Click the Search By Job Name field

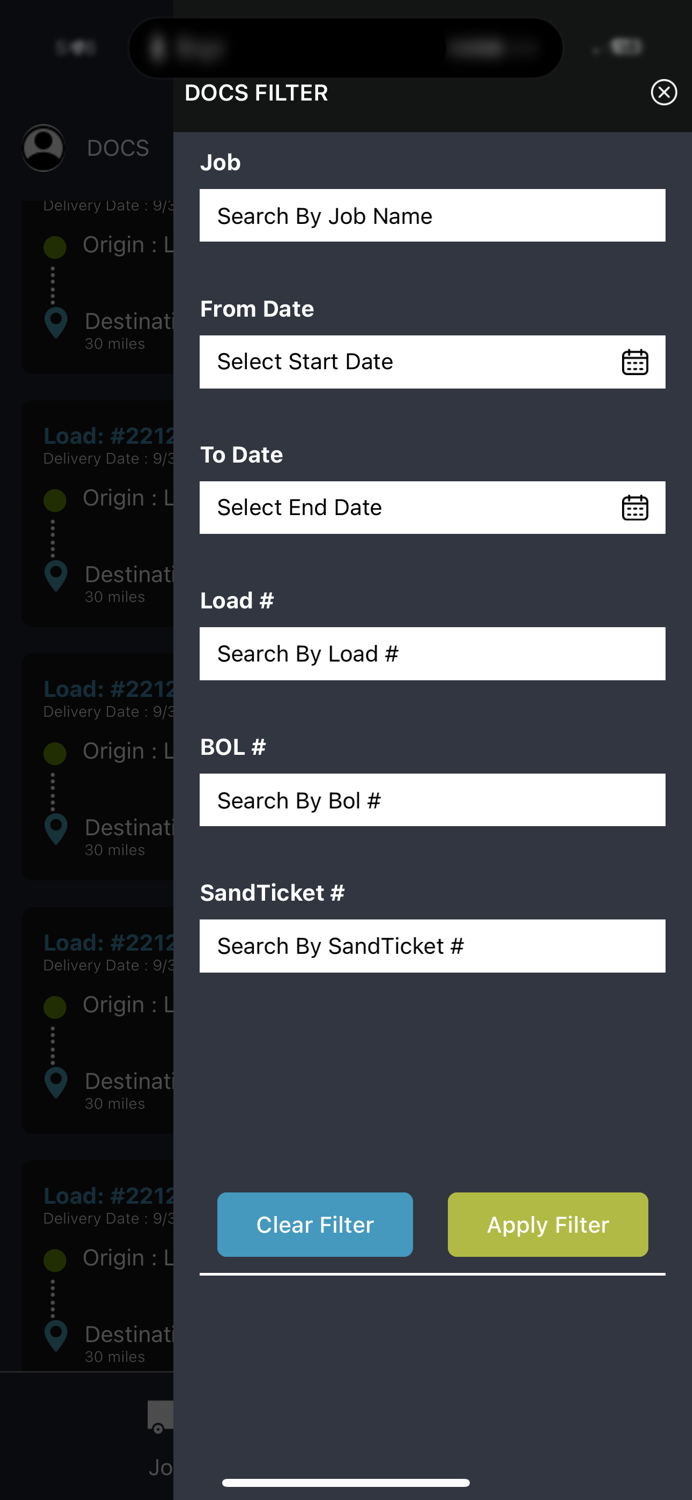pos(432,215)
